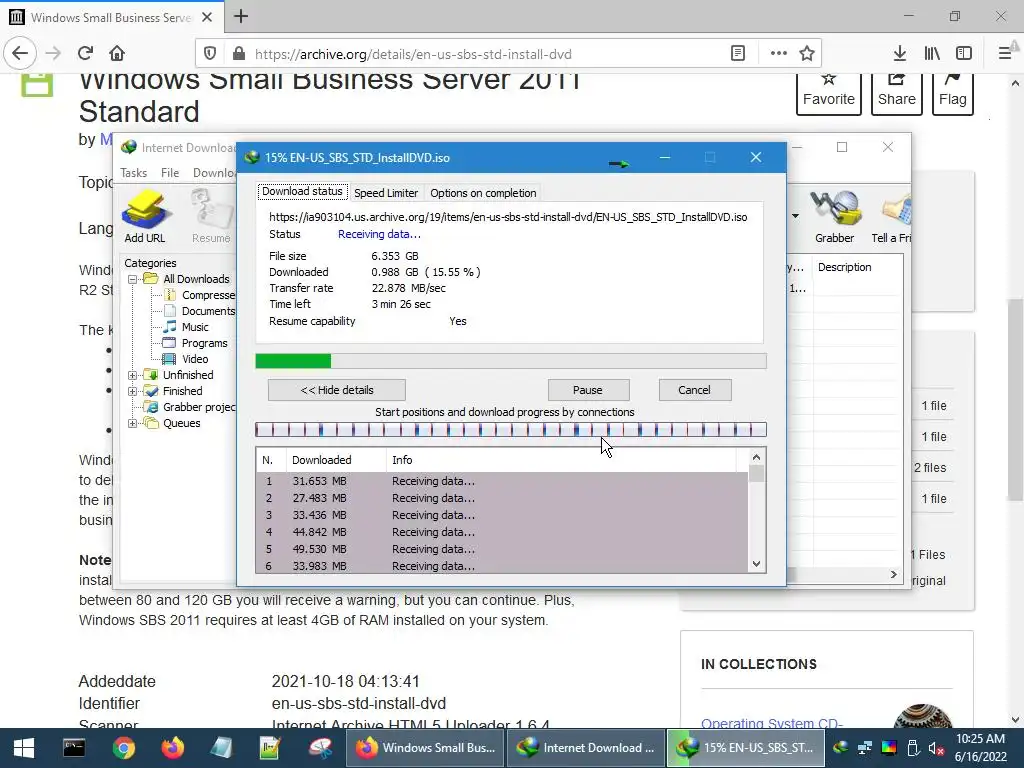
Task: Open the Downloads menu in IDM
Action: coord(214,172)
